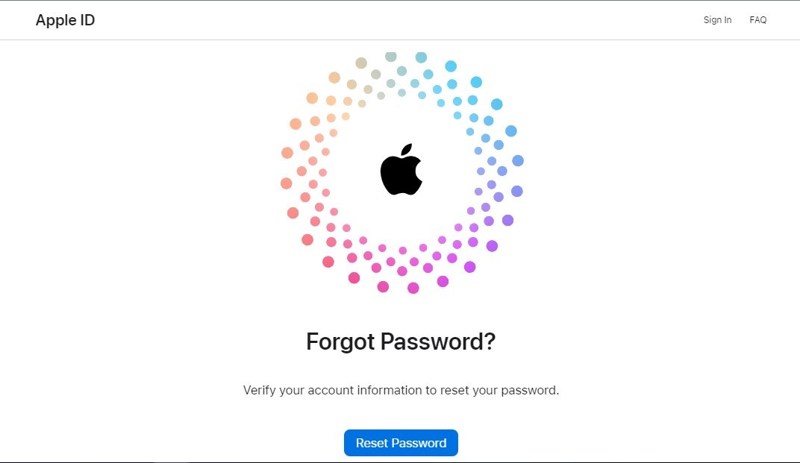800x463 pixels.
Task: Click the Forgot Password? heading
Action: [401, 341]
